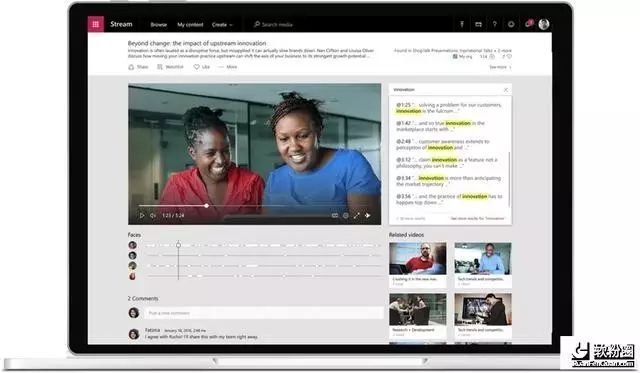Open My content in top navigation
Viewport: 640px width, 373px height.
pyautogui.click(x=190, y=25)
